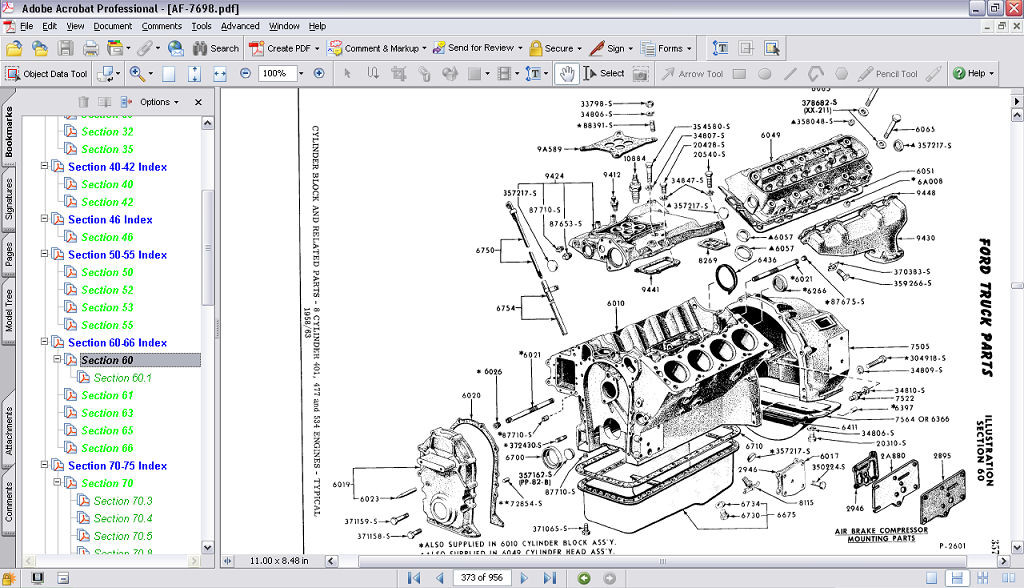
Task: Open the Section 61 bookmark
Action: coord(107,395)
